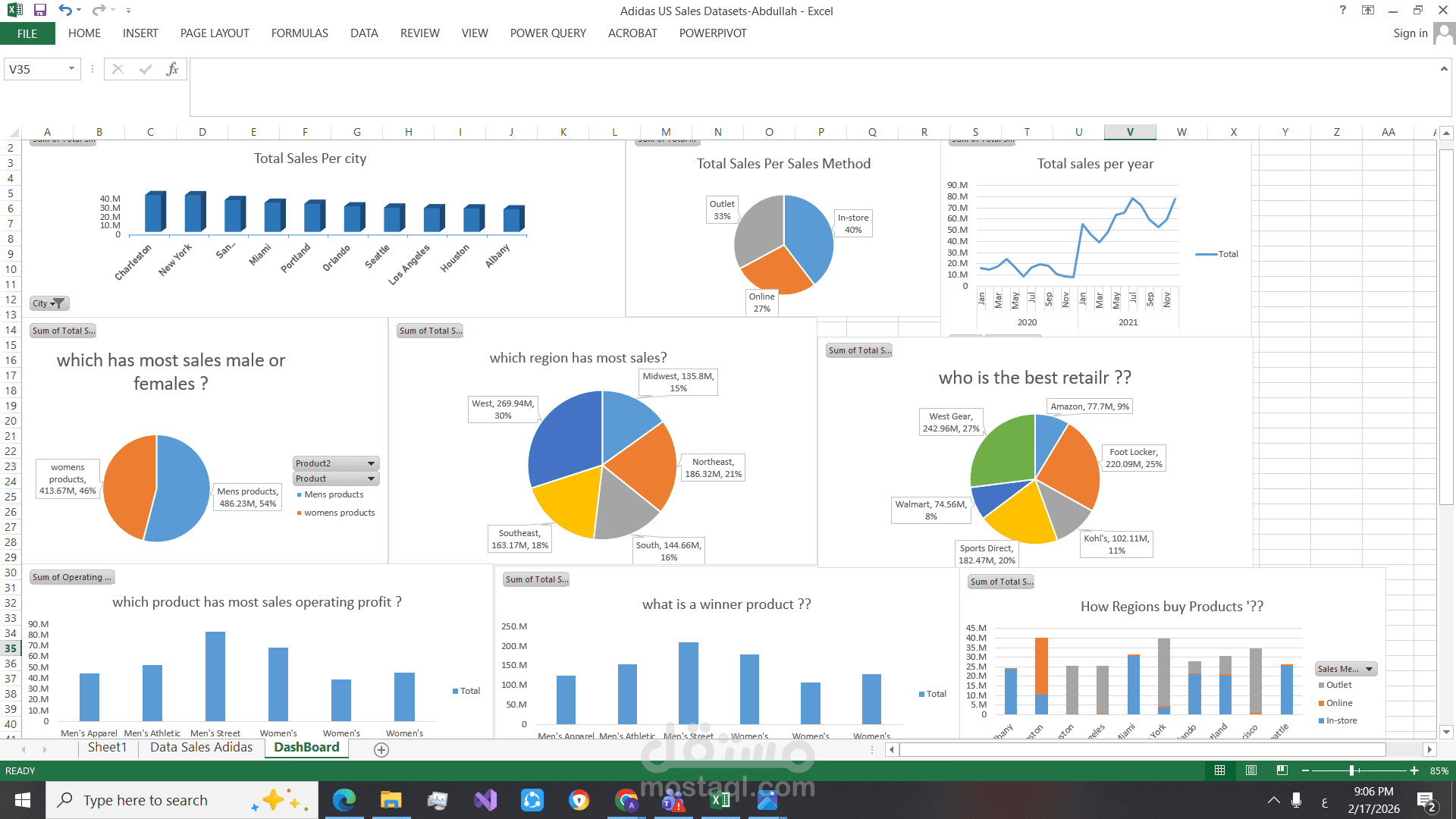Image resolution: width=1456 pixels, height=819 pixels.
Task: Switch to Page Layout view icon
Action: point(1251,770)
